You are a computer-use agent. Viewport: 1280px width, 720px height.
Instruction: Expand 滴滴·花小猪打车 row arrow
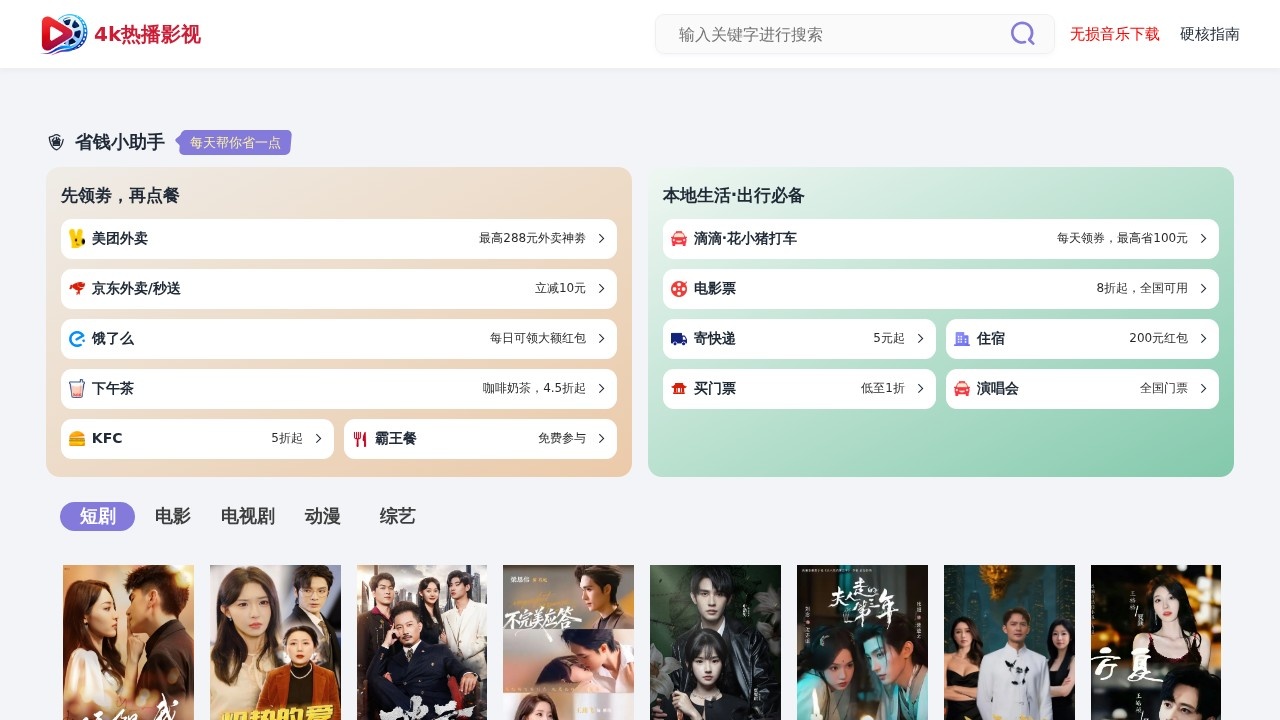click(x=1203, y=239)
